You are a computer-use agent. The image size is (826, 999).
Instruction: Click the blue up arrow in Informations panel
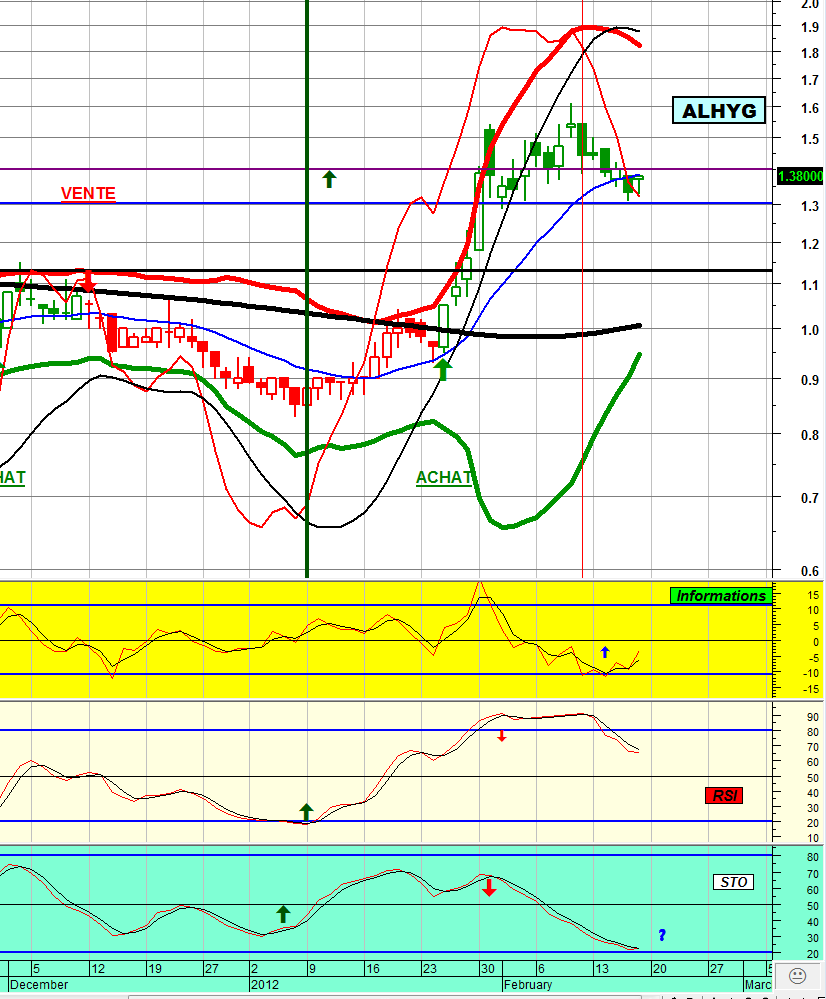click(x=605, y=652)
